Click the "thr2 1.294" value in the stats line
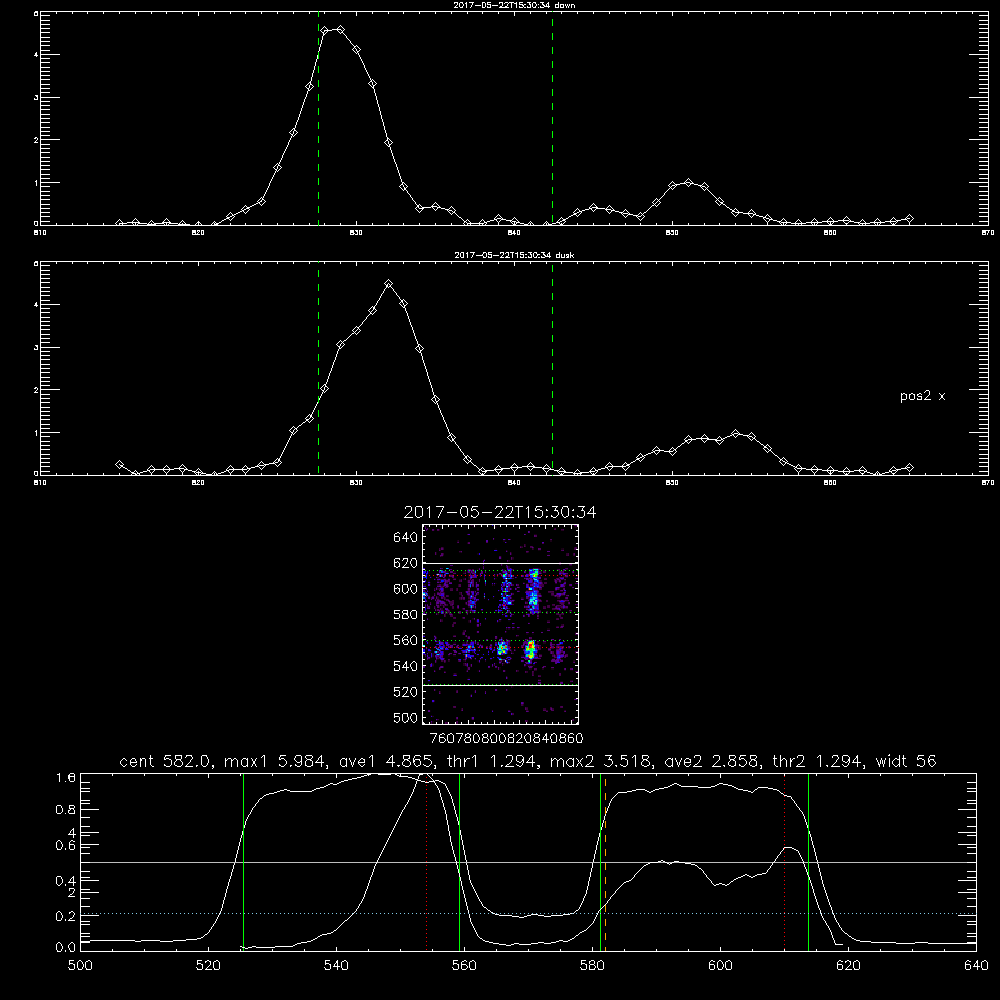1000x1000 pixels. tap(818, 761)
